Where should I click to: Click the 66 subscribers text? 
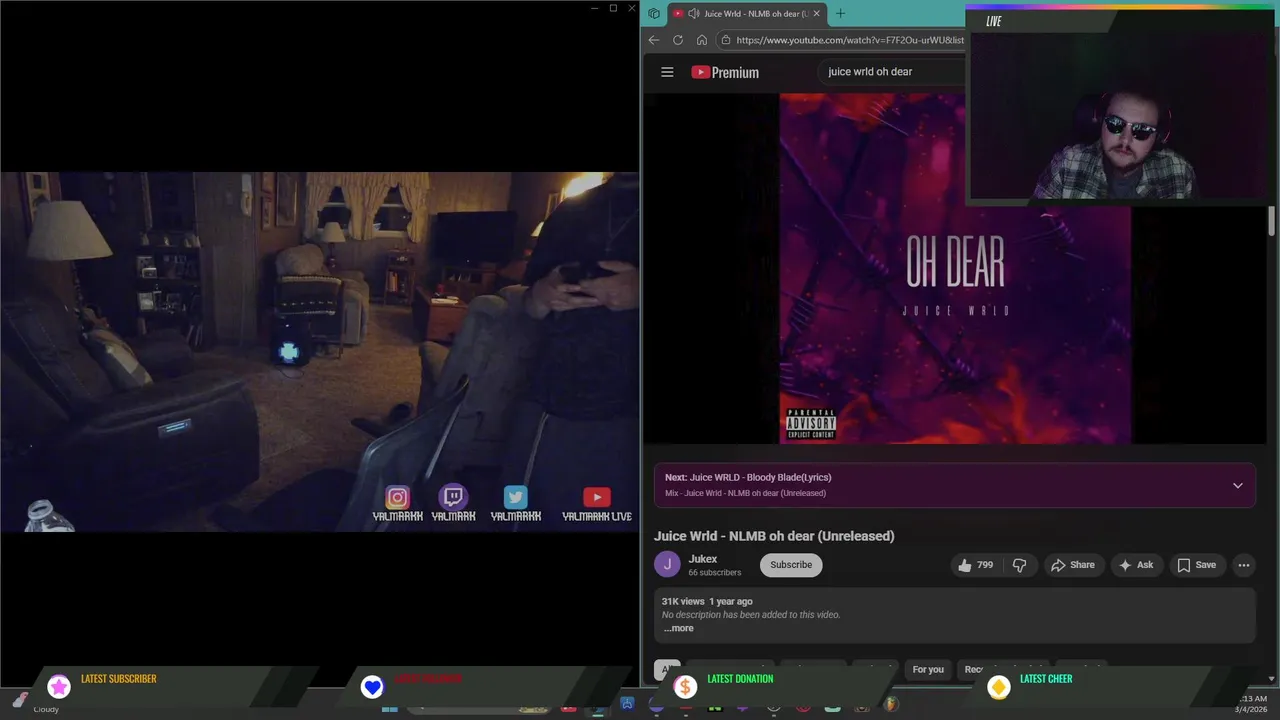point(714,573)
